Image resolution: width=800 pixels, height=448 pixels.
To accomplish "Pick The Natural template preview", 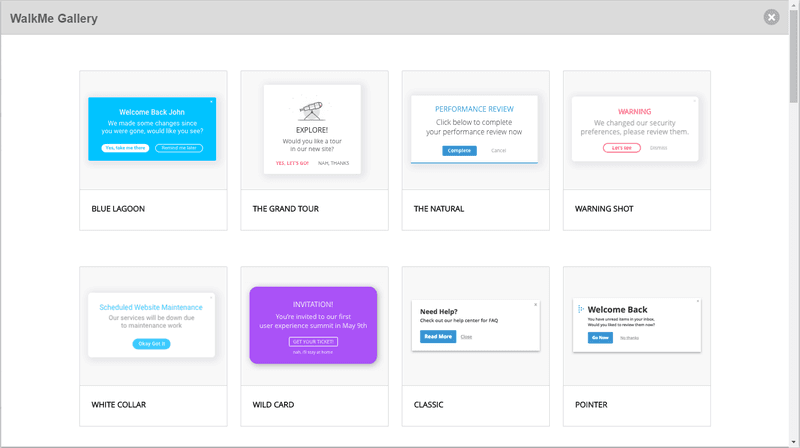I will [x=474, y=130].
